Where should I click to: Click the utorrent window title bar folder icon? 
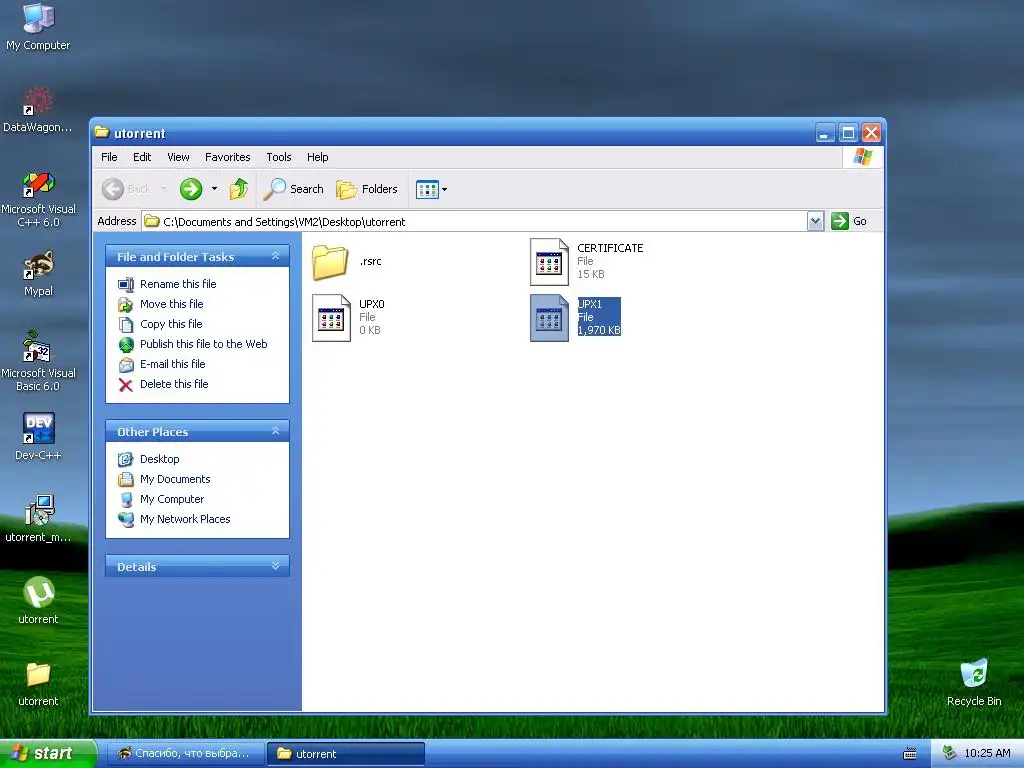[102, 133]
